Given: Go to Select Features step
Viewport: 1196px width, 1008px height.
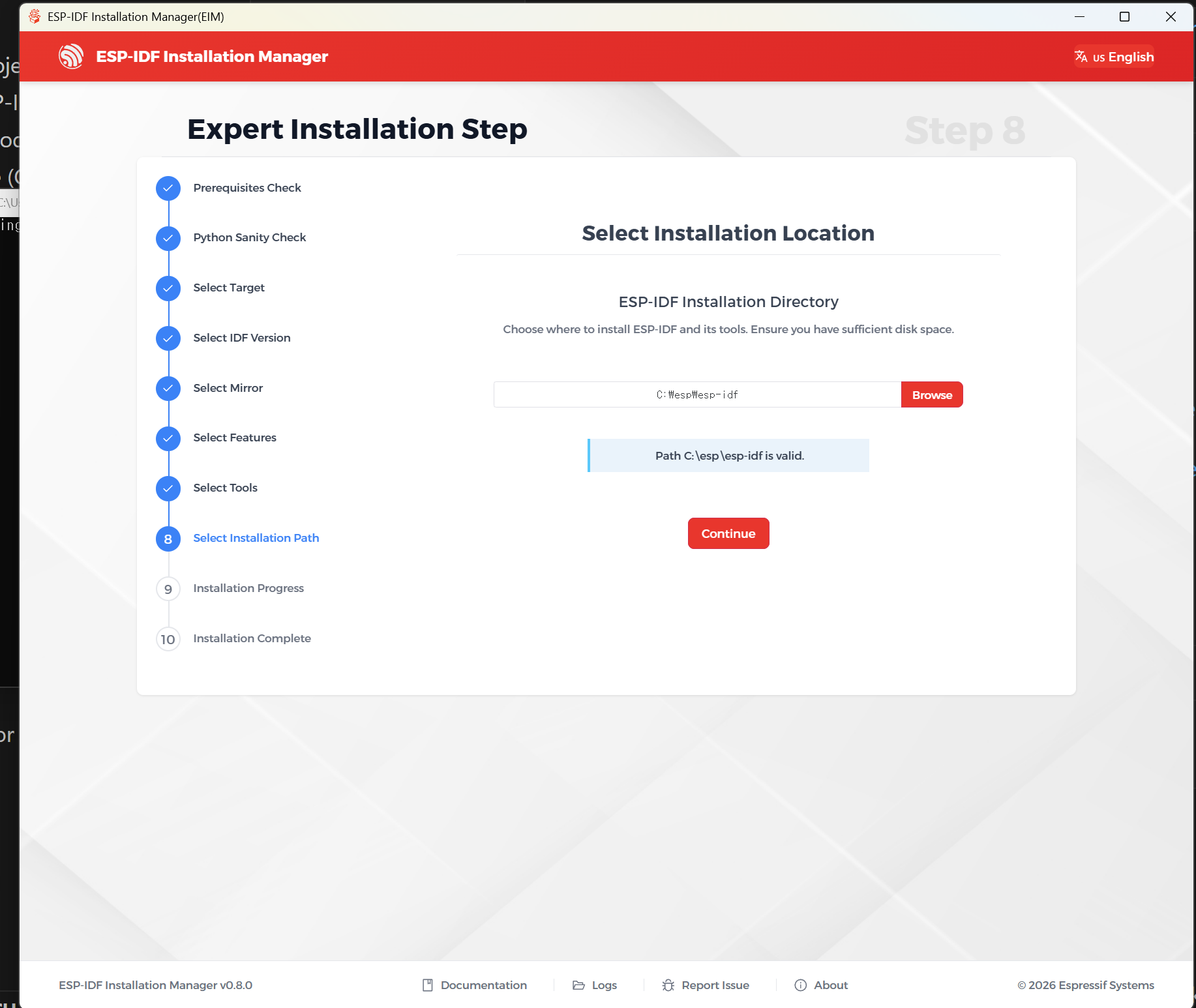Looking at the screenshot, I should pos(235,437).
